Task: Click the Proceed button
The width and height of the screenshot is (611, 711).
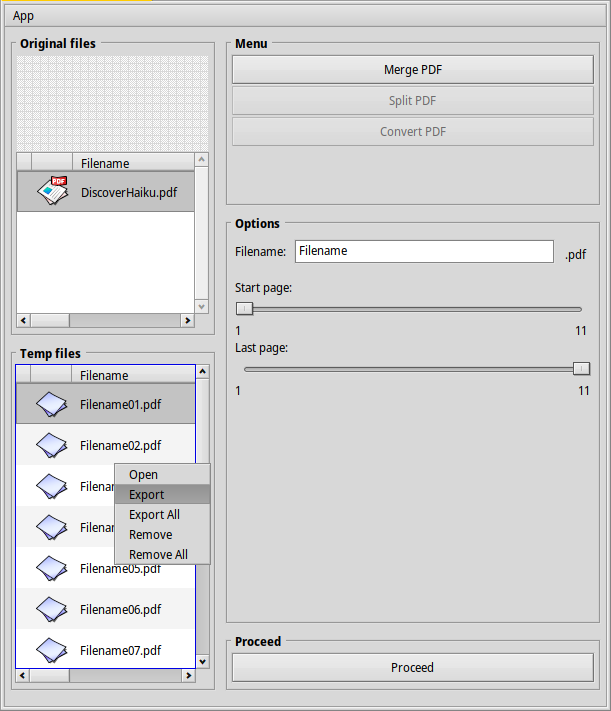Action: [412, 668]
